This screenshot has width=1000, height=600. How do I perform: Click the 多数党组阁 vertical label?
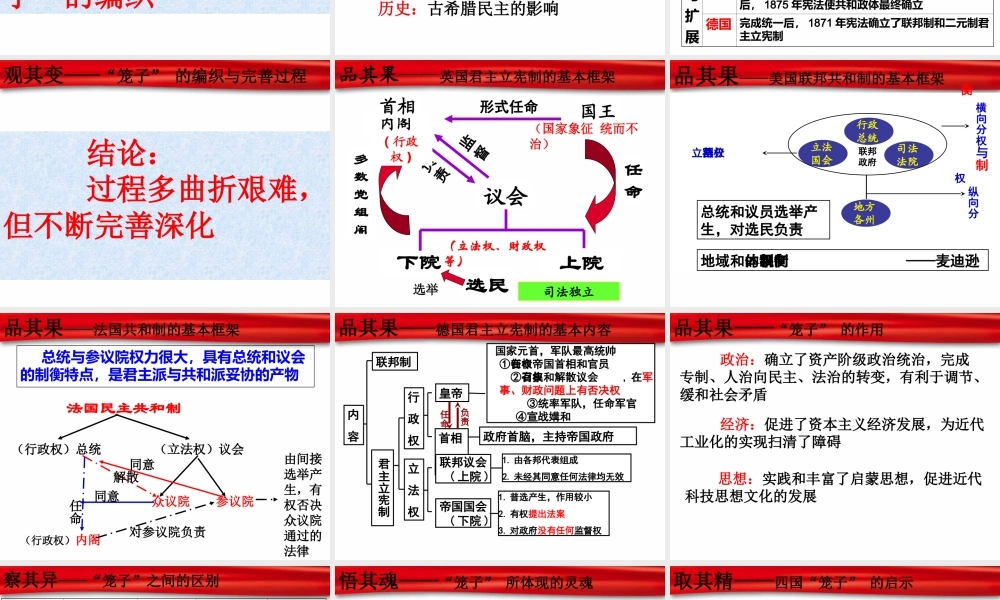click(361, 194)
